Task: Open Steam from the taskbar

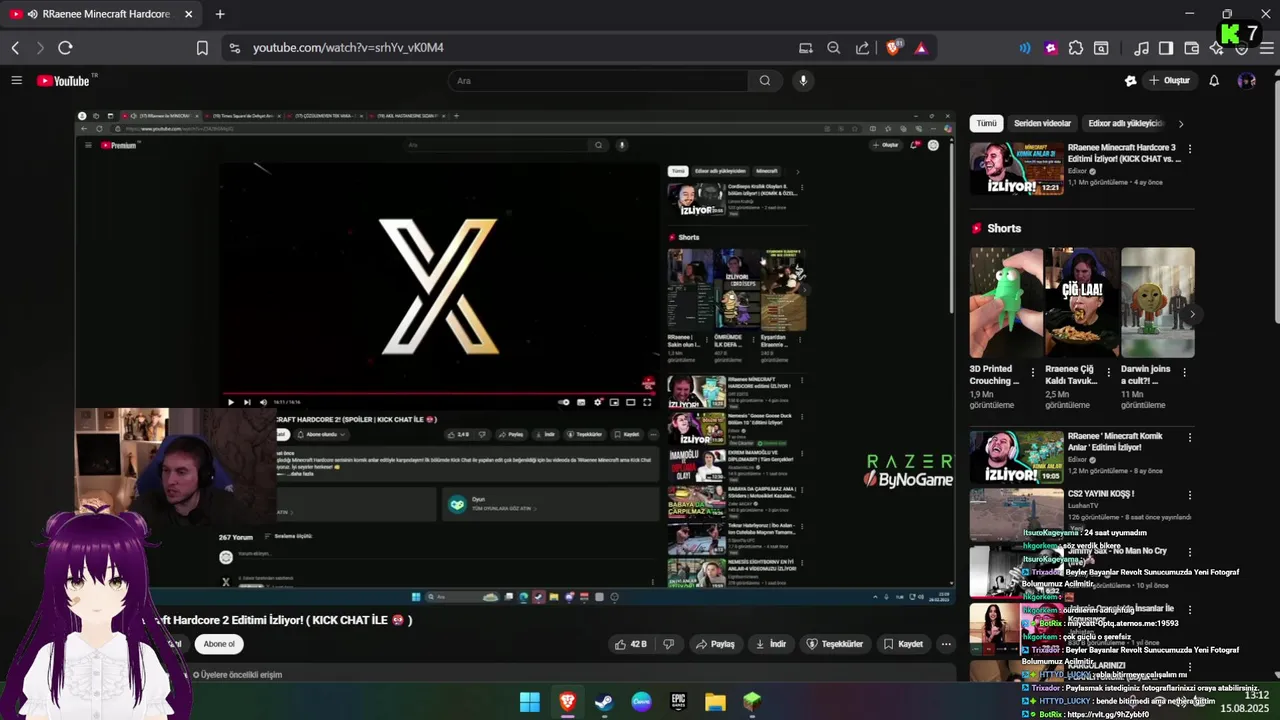Action: 604,702
